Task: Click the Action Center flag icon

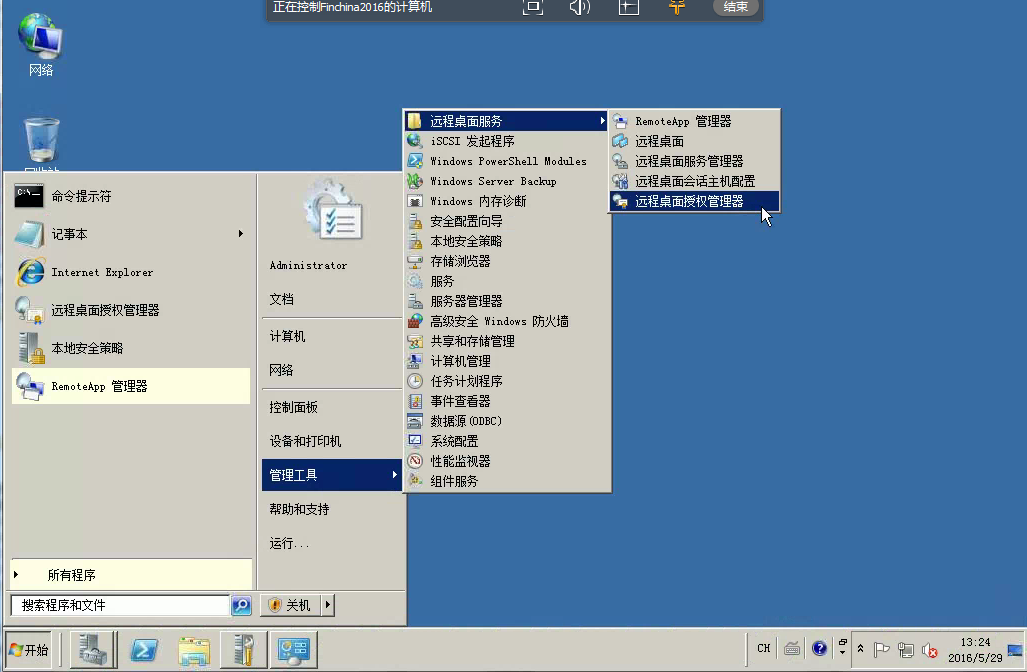Action: tap(882, 650)
